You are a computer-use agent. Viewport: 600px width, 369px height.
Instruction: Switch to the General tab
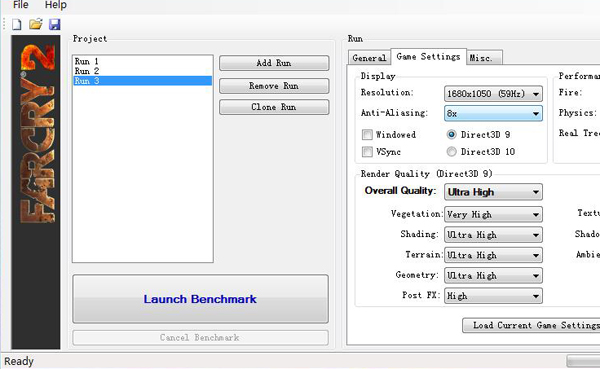click(x=369, y=58)
